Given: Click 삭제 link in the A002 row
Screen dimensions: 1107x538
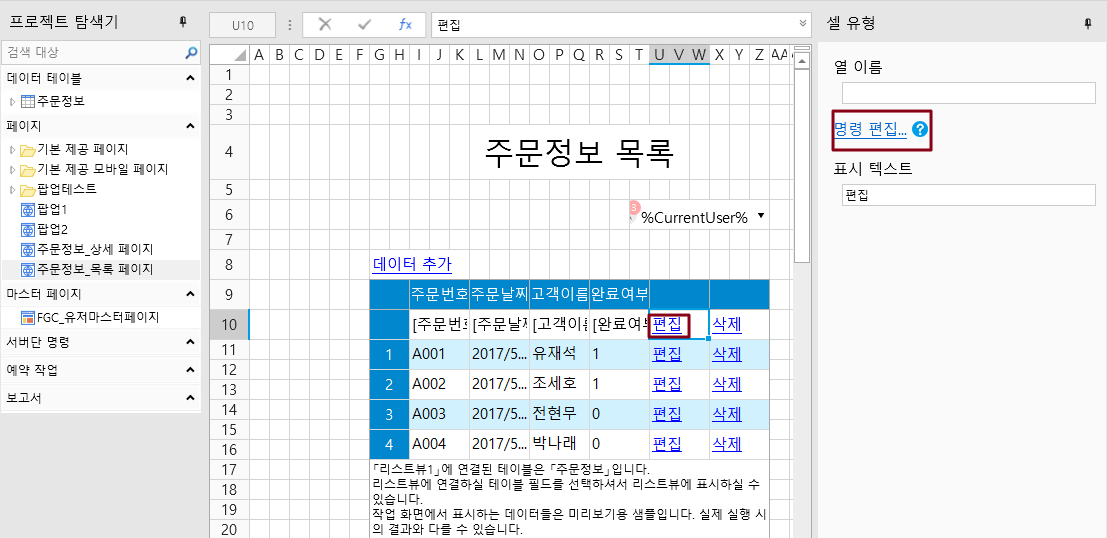Looking at the screenshot, I should coord(727,384).
